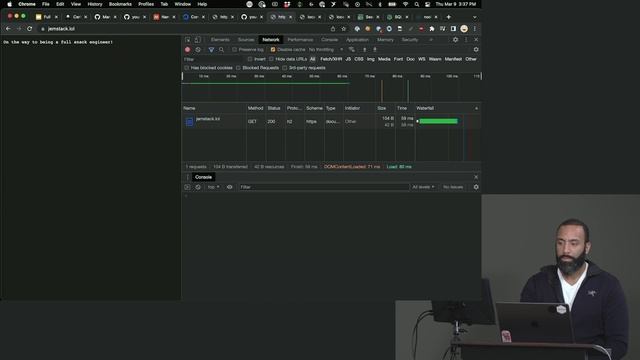Click the Import HAR upload arrow
The width and height of the screenshot is (640, 360).
tap(364, 49)
